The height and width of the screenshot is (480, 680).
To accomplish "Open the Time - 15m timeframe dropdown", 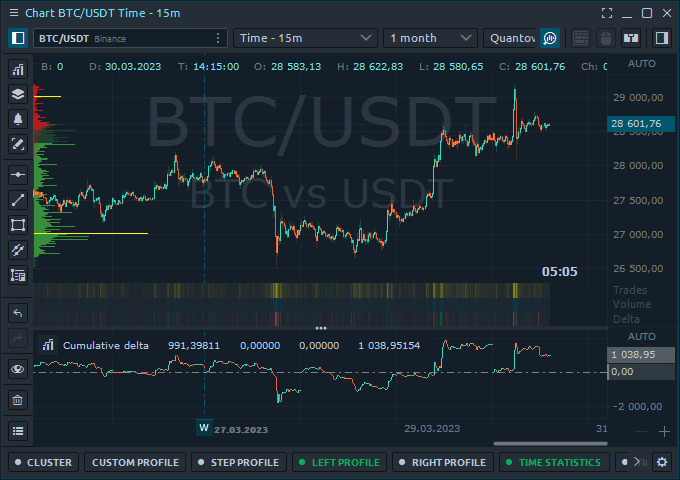I will point(305,38).
